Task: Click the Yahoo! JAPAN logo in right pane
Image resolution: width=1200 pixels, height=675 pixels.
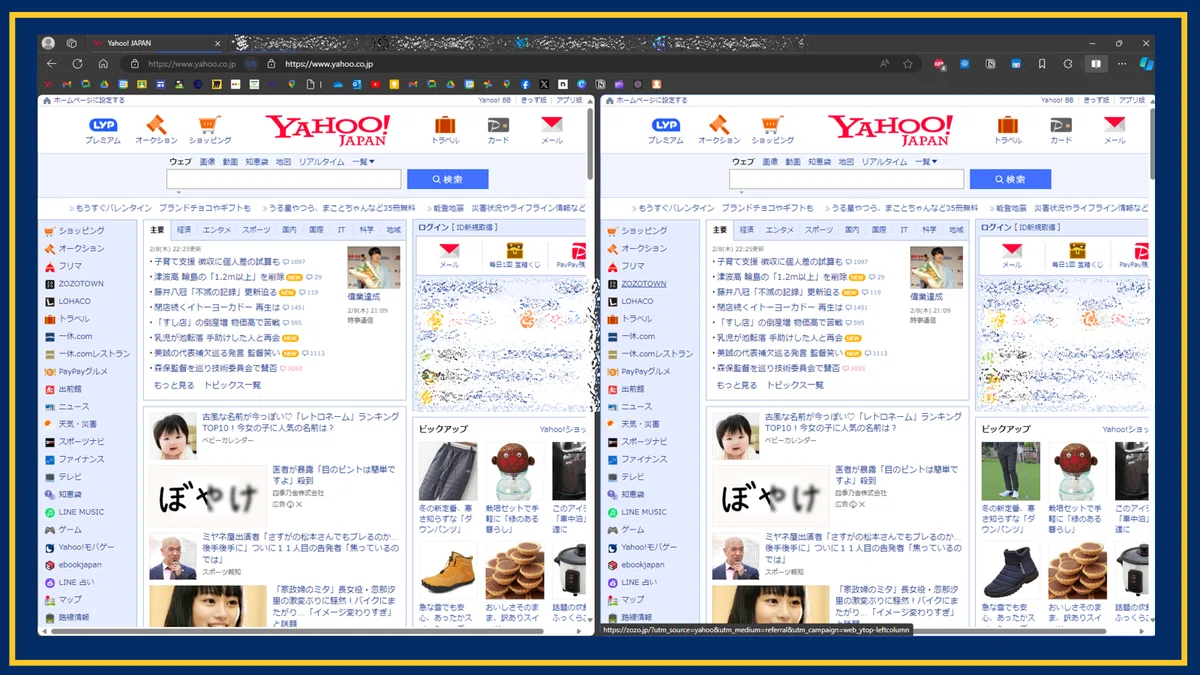Action: [890, 130]
